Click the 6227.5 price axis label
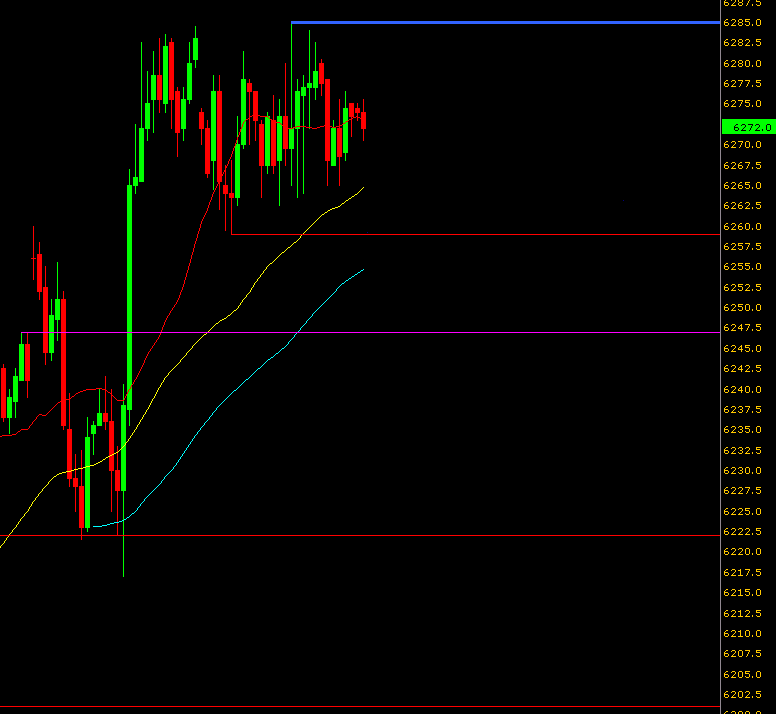Screen dimensions: 776x714 click(x=742, y=491)
